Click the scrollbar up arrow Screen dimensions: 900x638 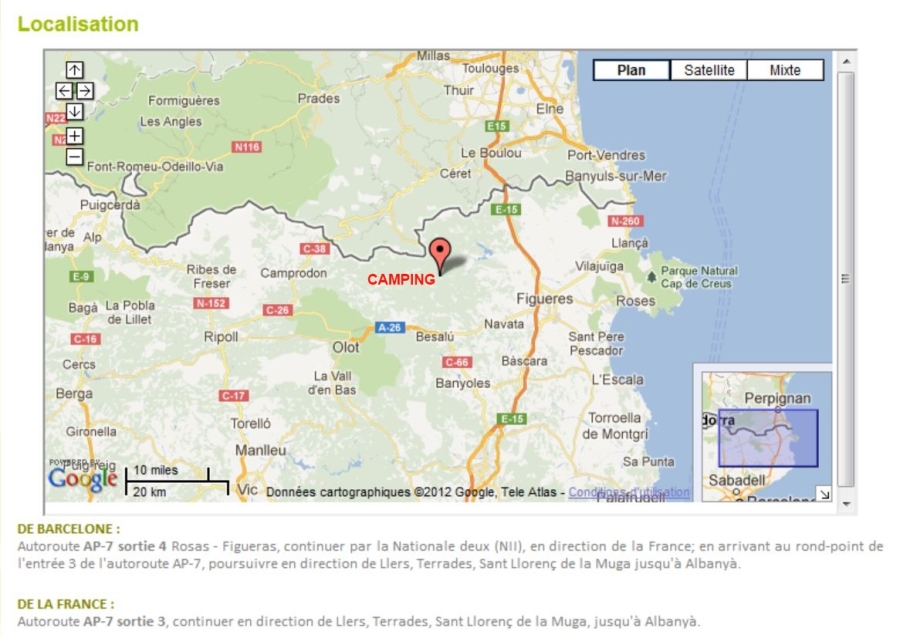tap(846, 61)
